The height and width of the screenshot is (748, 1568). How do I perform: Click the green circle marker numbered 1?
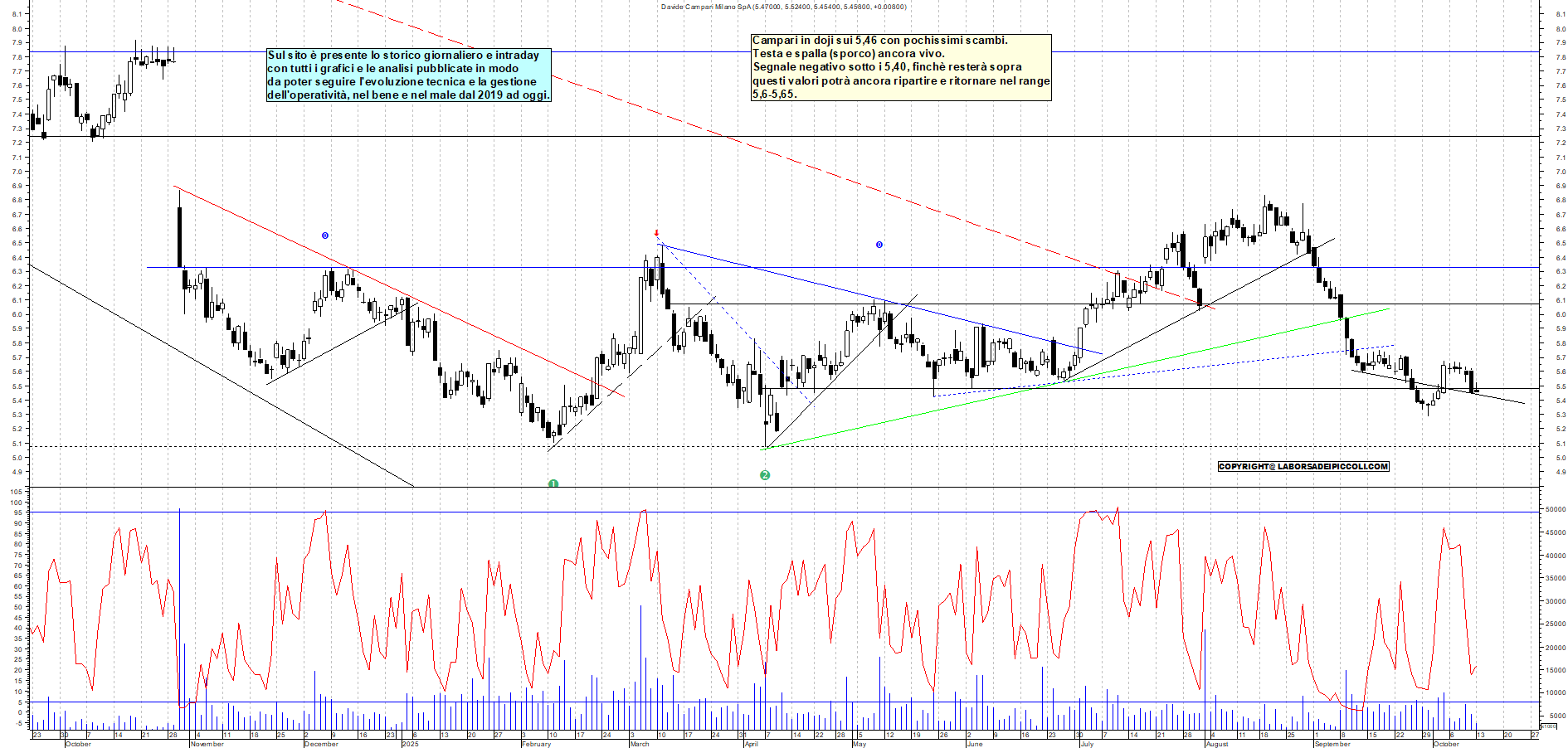(x=553, y=483)
